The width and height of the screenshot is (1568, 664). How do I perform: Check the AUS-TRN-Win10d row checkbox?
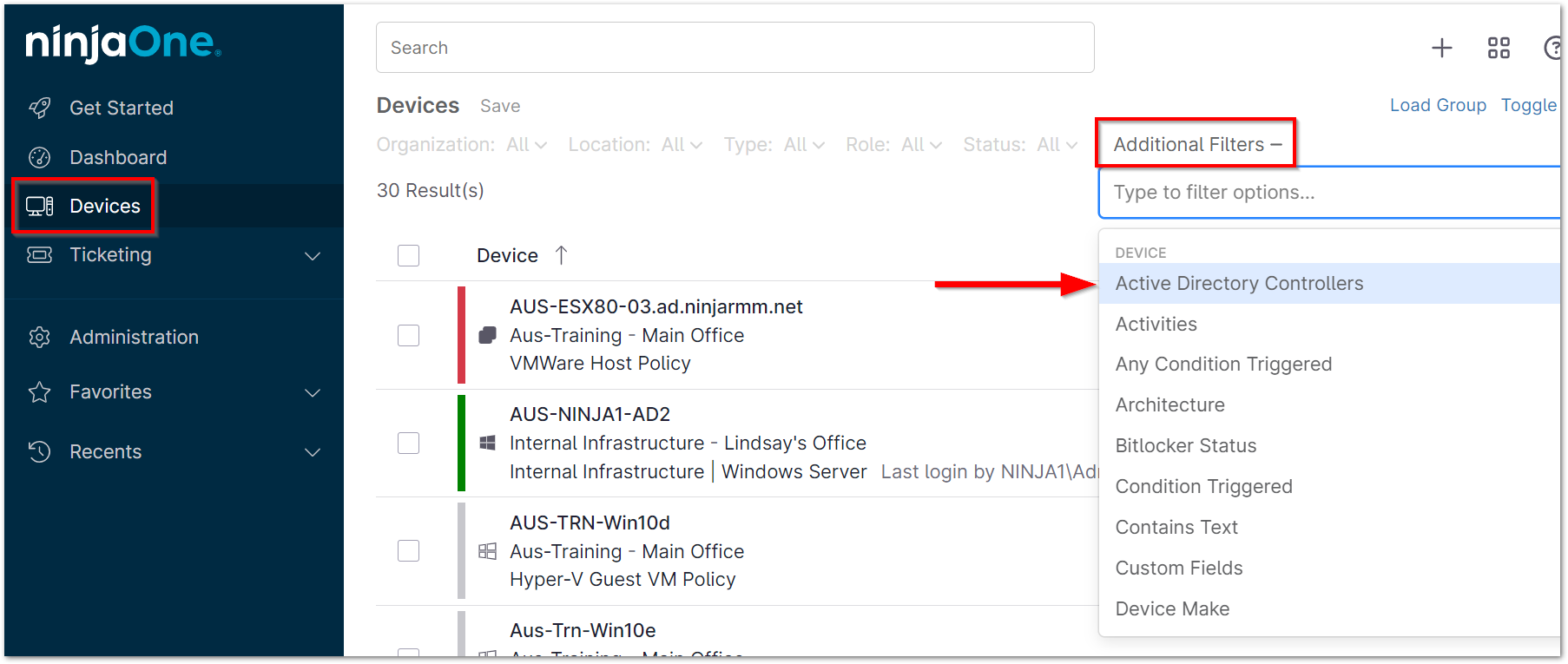[x=408, y=550]
